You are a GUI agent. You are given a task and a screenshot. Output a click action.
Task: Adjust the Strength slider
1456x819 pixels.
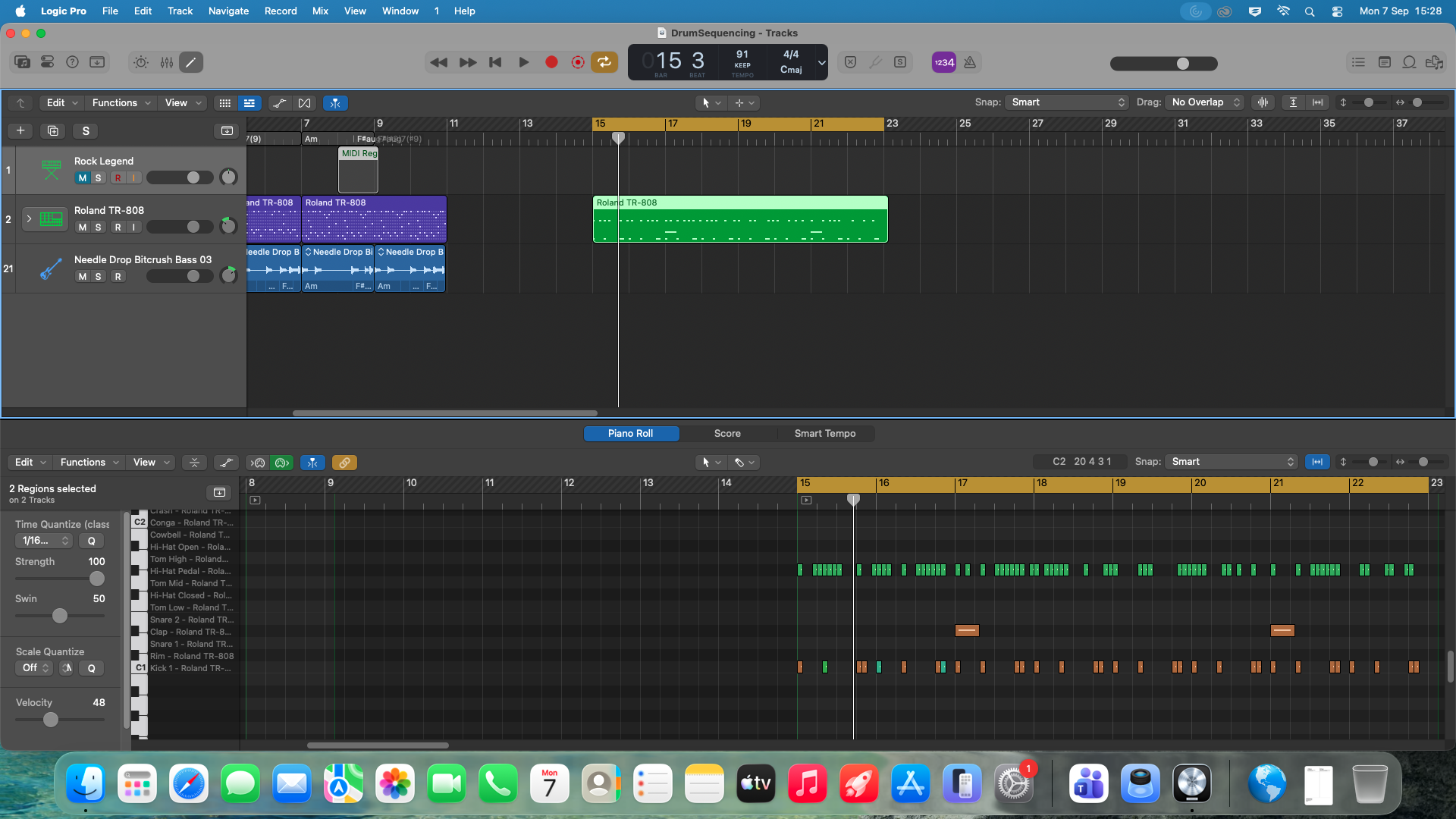(x=97, y=579)
